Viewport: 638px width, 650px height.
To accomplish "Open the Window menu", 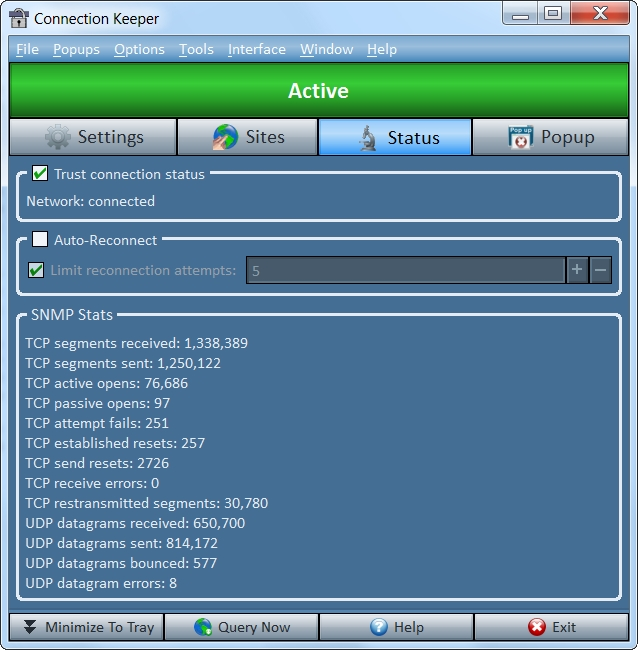I will pos(327,49).
